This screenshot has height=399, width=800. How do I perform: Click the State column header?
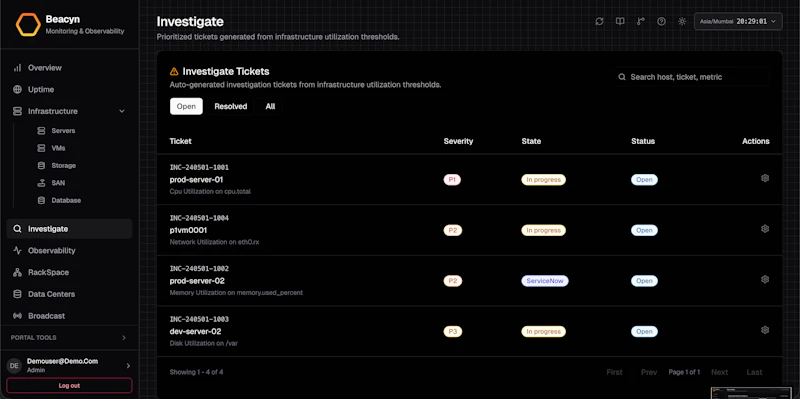[531, 141]
